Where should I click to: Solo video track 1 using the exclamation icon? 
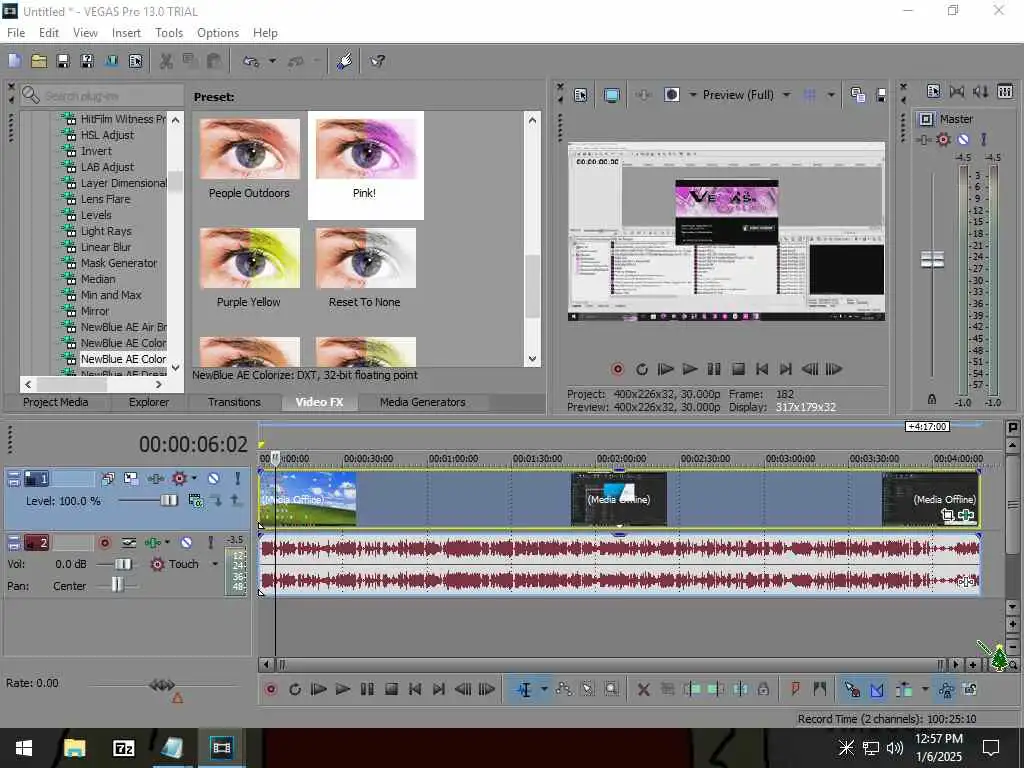pos(238,479)
